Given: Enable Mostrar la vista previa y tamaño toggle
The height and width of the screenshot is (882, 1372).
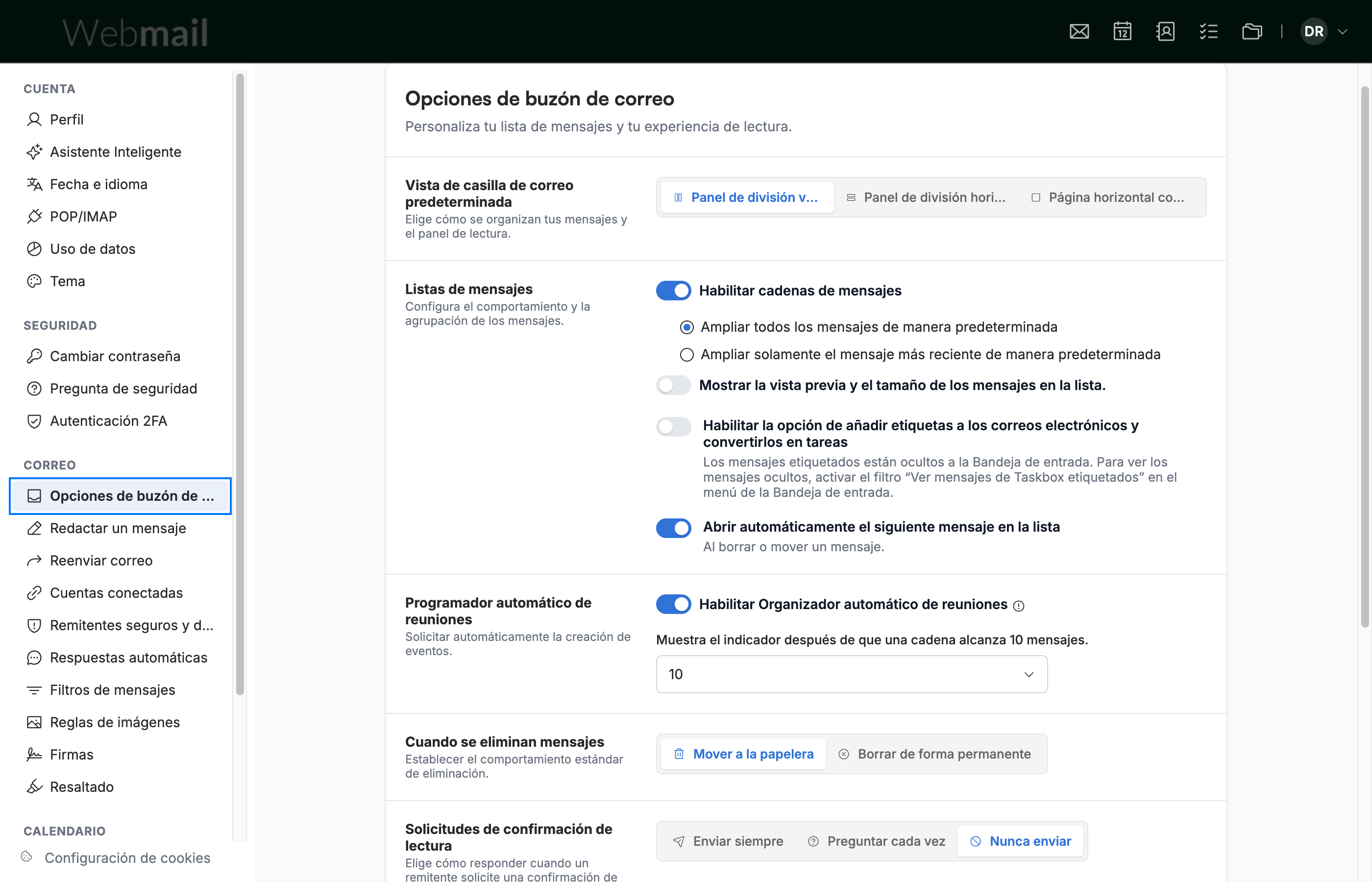Looking at the screenshot, I should (x=673, y=385).
